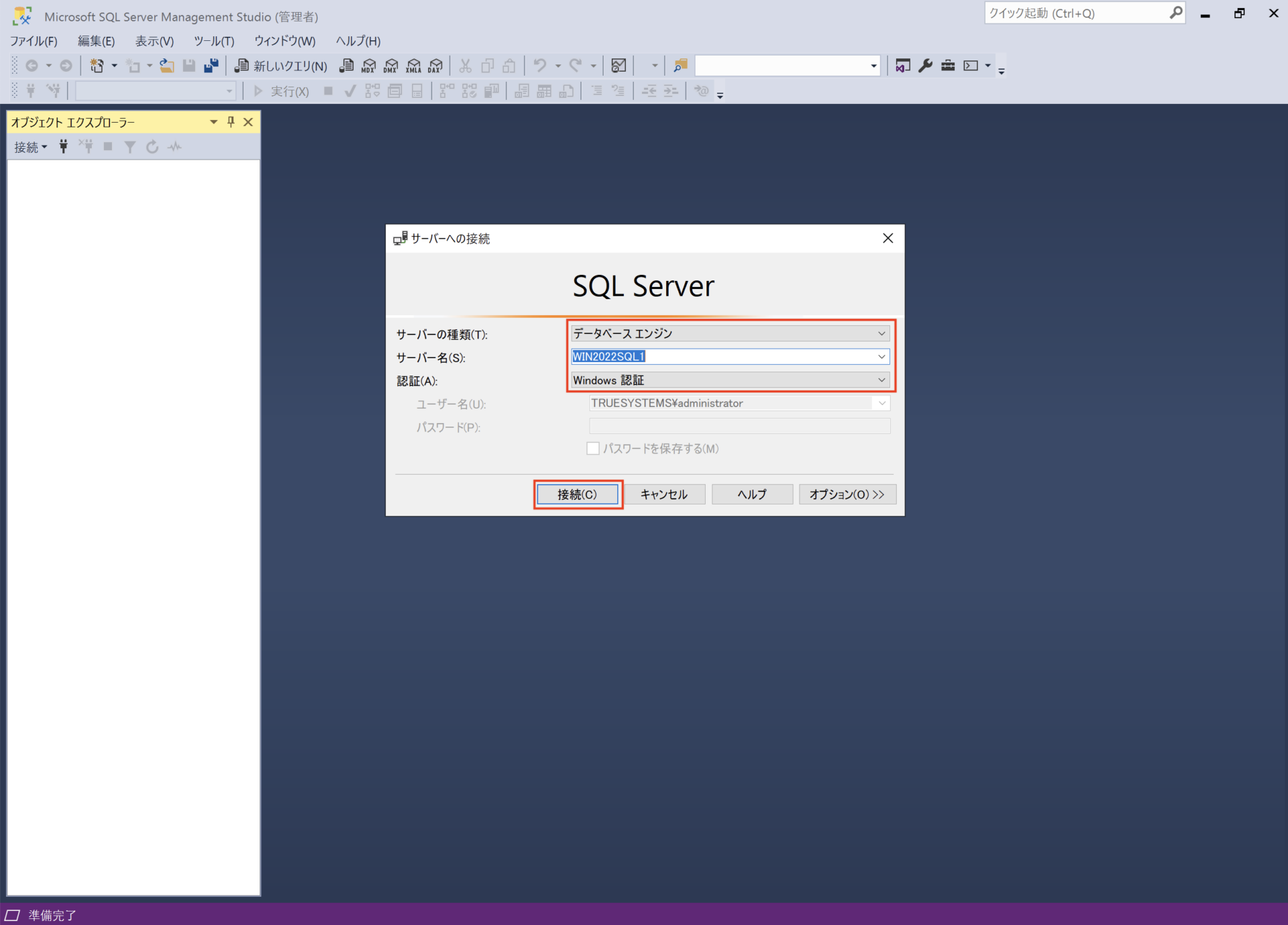Click the オプション(O) button
1288x925 pixels.
(847, 494)
